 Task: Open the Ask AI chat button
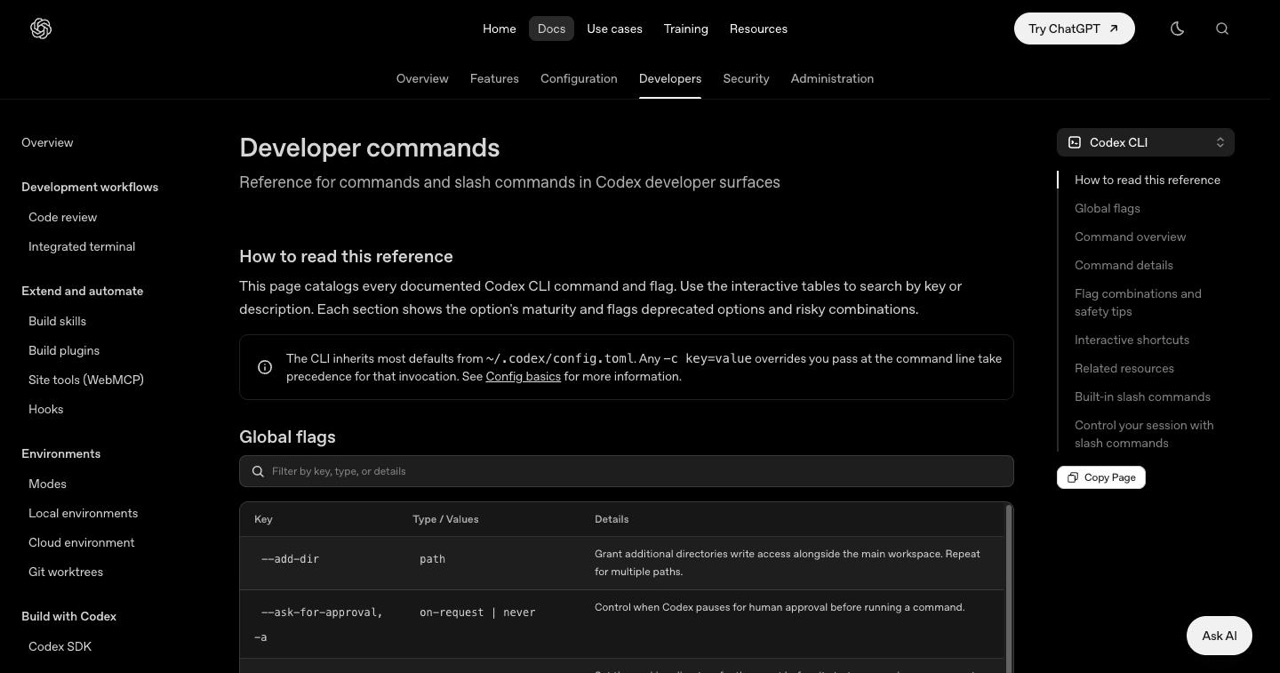click(1219, 636)
